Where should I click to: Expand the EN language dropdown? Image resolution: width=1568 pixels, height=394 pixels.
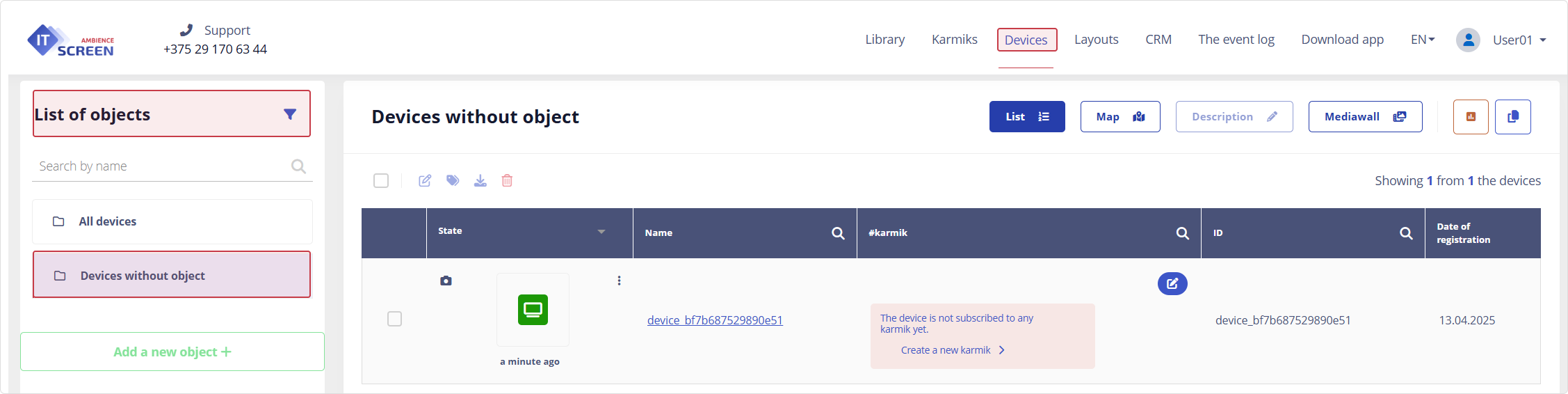pyautogui.click(x=1423, y=40)
